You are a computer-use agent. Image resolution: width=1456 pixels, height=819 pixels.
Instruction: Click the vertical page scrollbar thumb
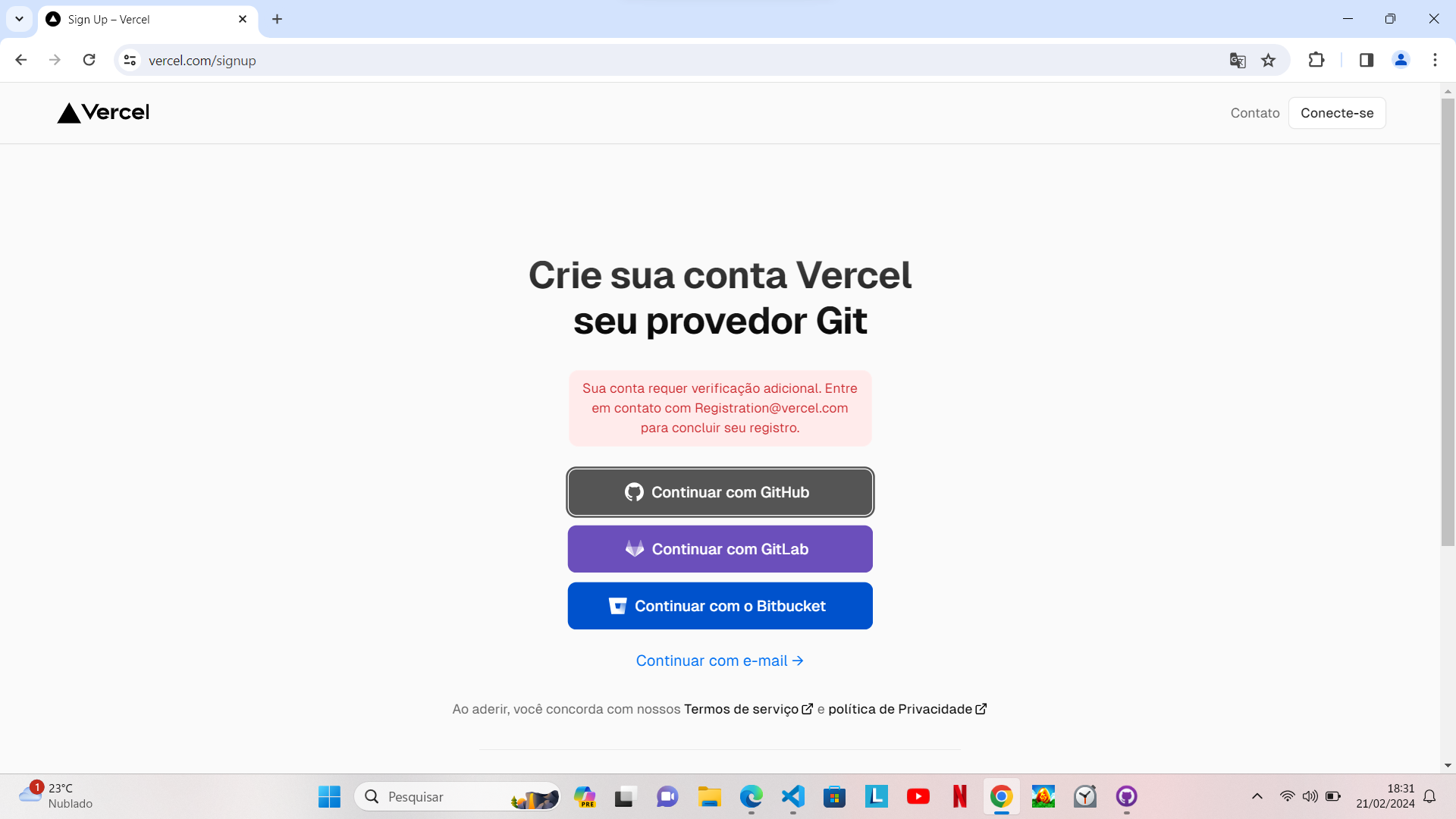(x=1448, y=322)
